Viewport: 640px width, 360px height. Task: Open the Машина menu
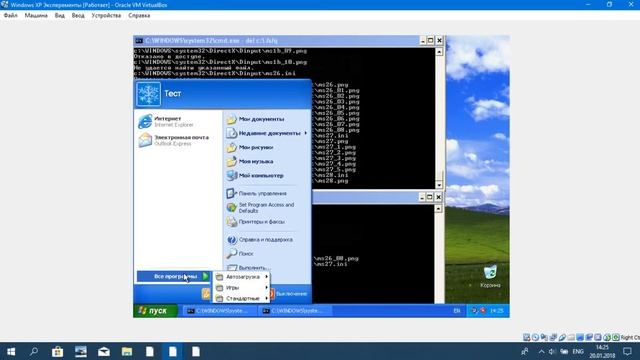click(36, 16)
